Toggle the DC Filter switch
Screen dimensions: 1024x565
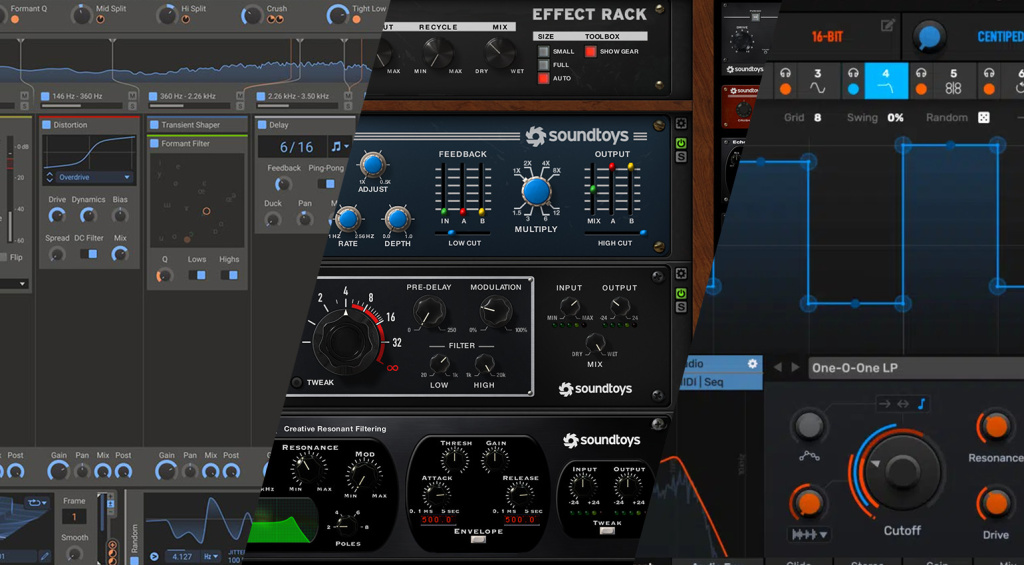pyautogui.click(x=89, y=254)
